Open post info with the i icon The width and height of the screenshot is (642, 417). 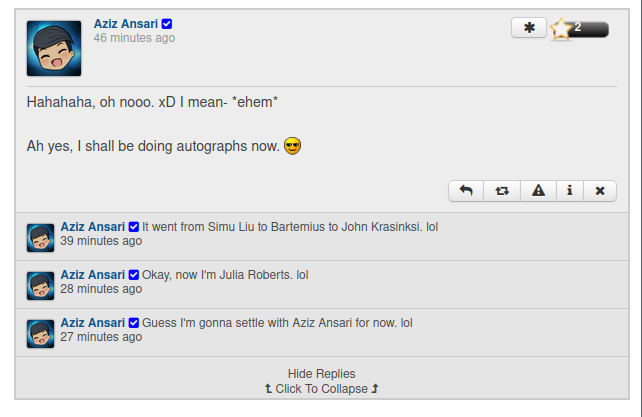(x=570, y=191)
